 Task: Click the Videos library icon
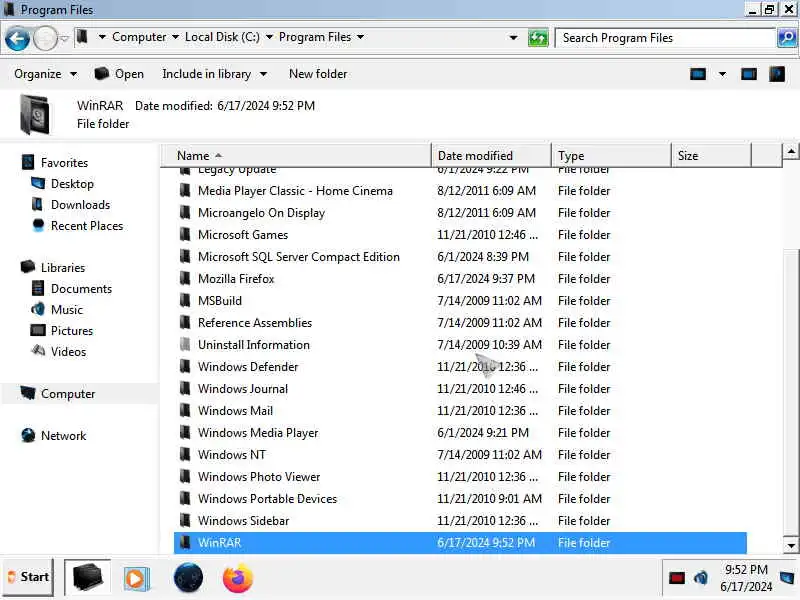tap(38, 351)
